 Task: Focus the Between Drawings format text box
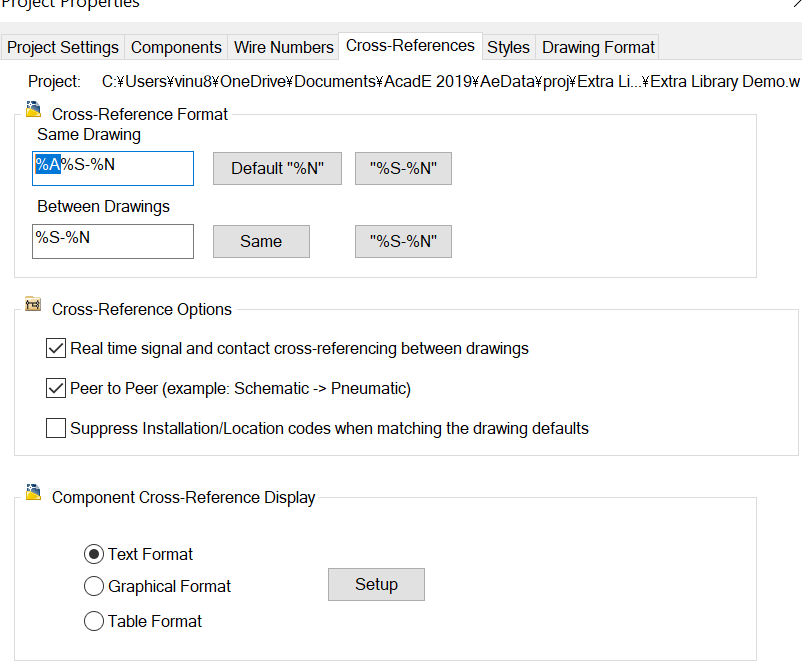[112, 241]
